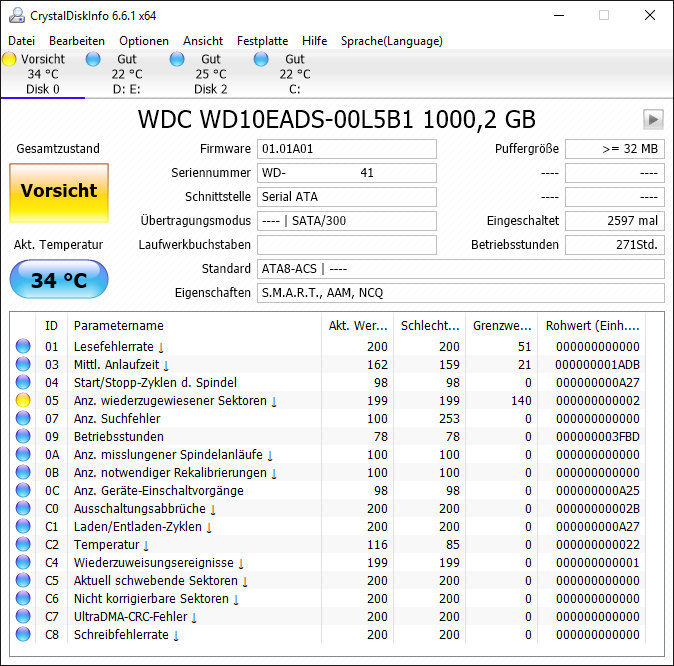This screenshot has height=666, width=674.
Task: Click the Grenzwe... column header
Action: tap(502, 325)
